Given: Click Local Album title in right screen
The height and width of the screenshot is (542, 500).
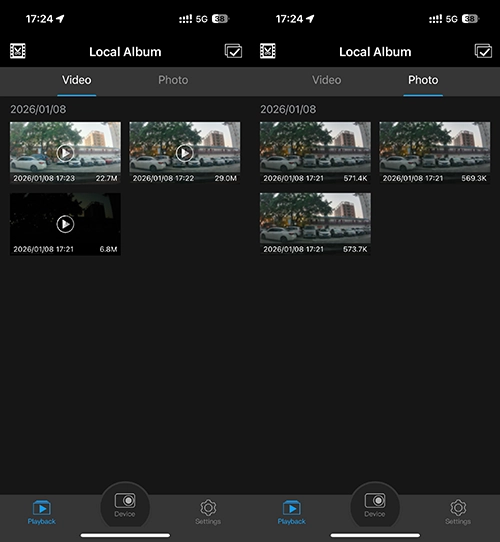Looking at the screenshot, I should point(375,52).
